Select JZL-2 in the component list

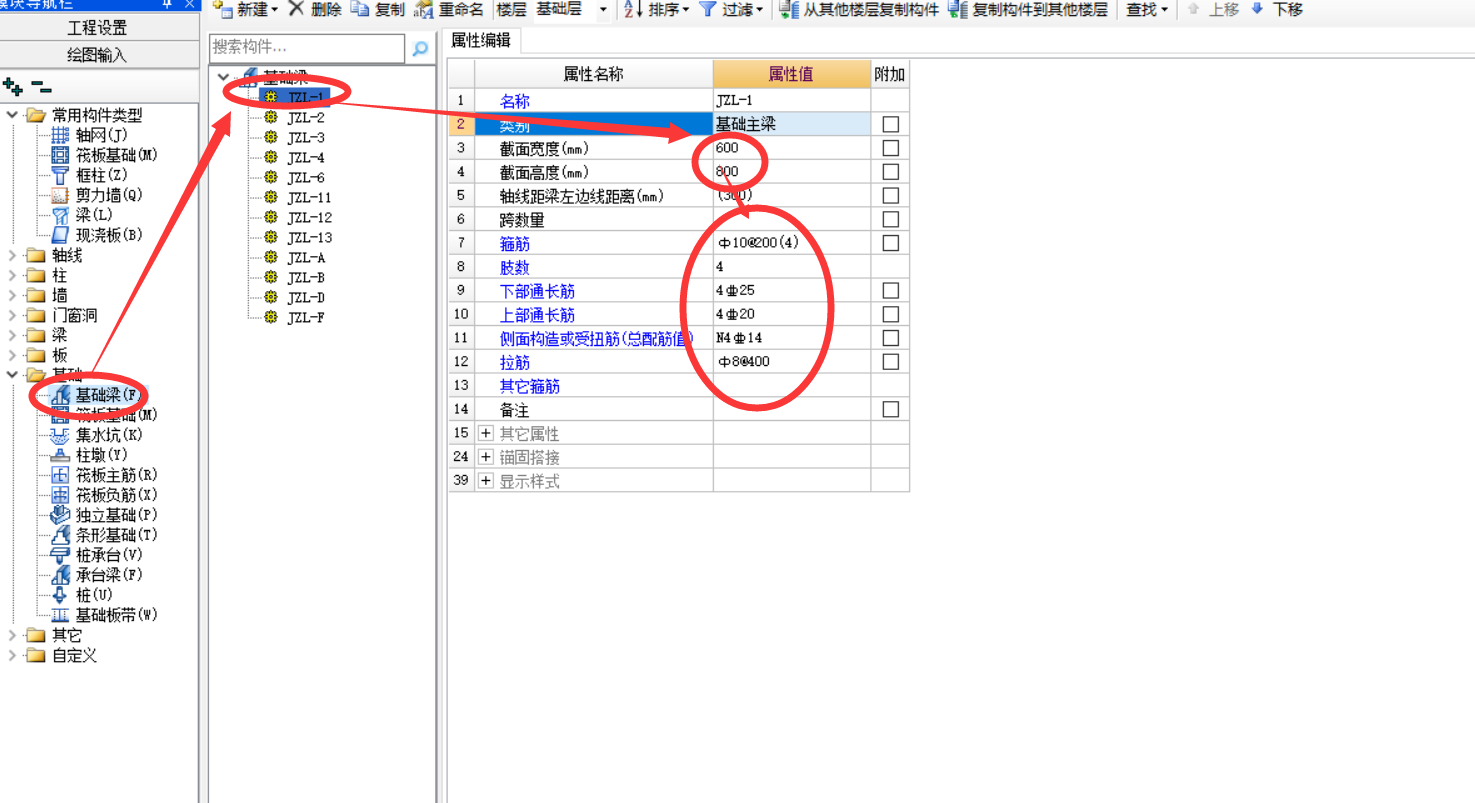pos(306,117)
